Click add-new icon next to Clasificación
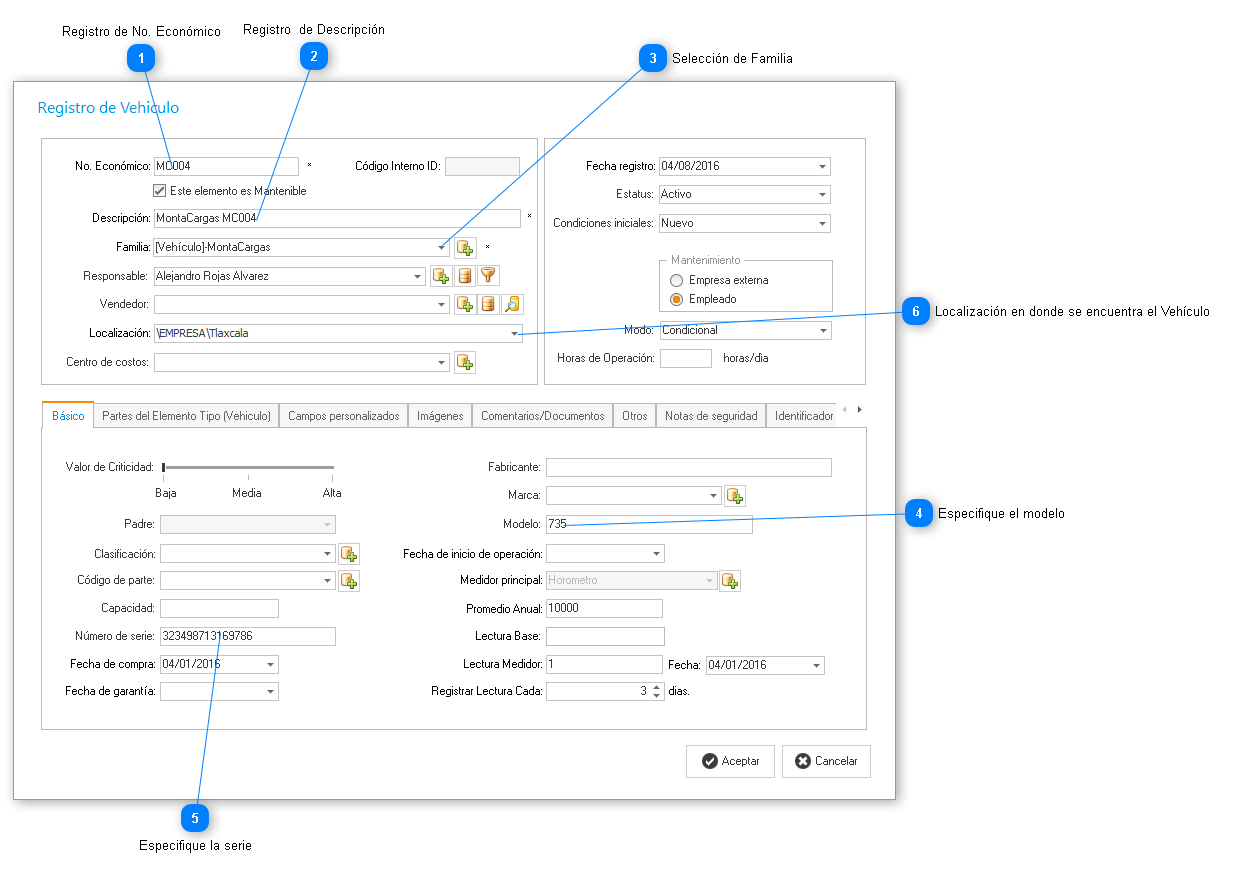The width and height of the screenshot is (1236, 878). pyautogui.click(x=348, y=554)
